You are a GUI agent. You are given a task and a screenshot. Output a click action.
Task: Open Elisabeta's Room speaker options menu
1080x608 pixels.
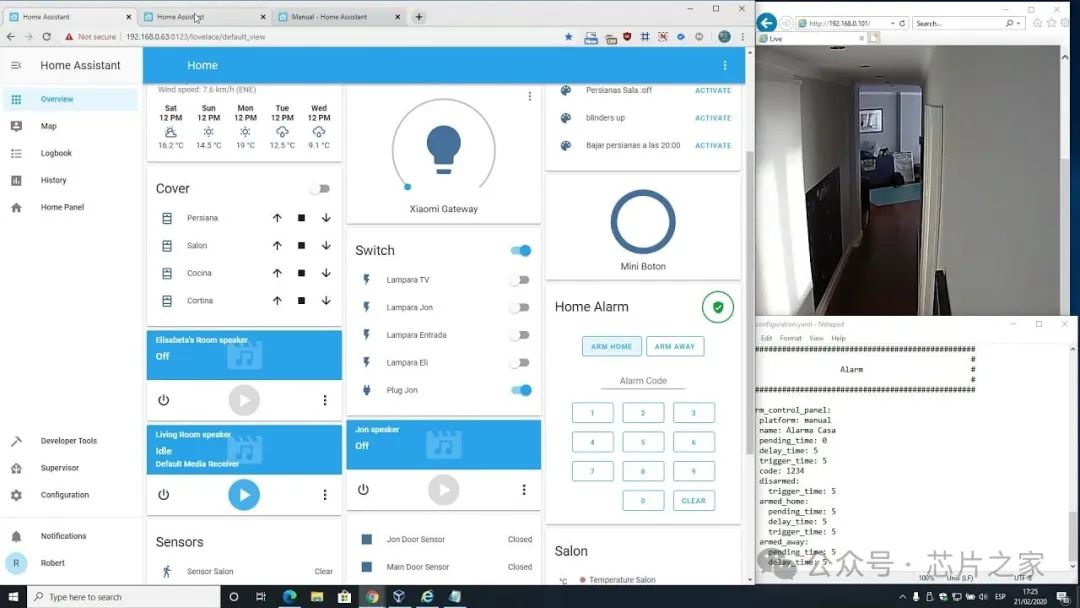(324, 400)
